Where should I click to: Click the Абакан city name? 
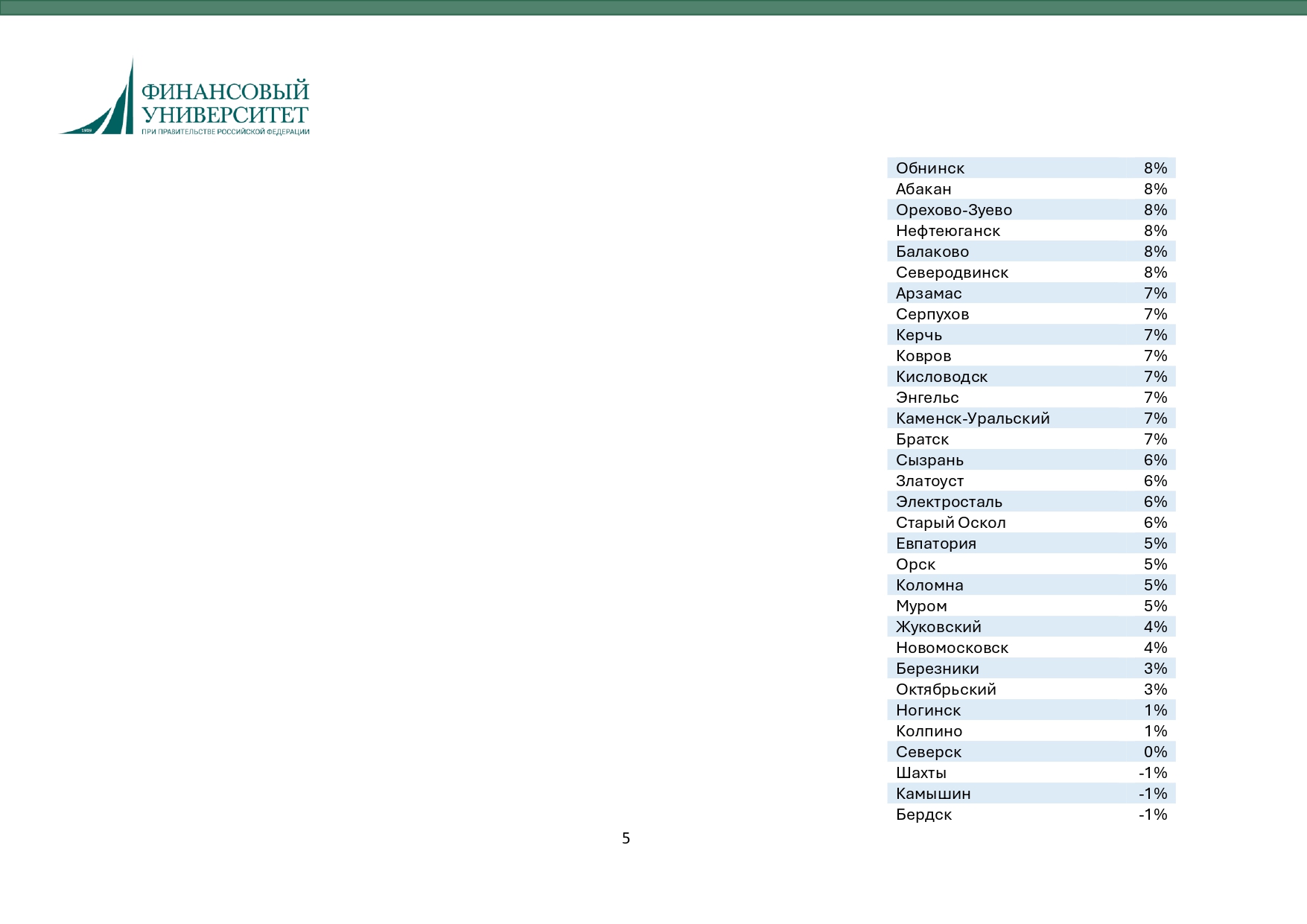click(923, 189)
